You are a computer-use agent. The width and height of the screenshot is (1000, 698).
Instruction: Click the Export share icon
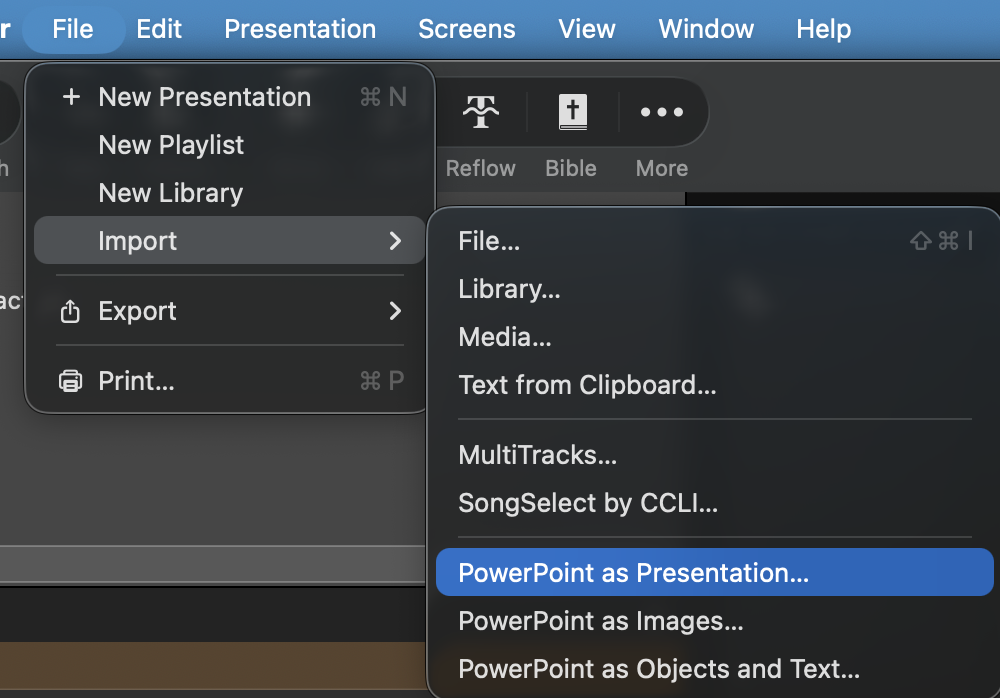pyautogui.click(x=70, y=312)
